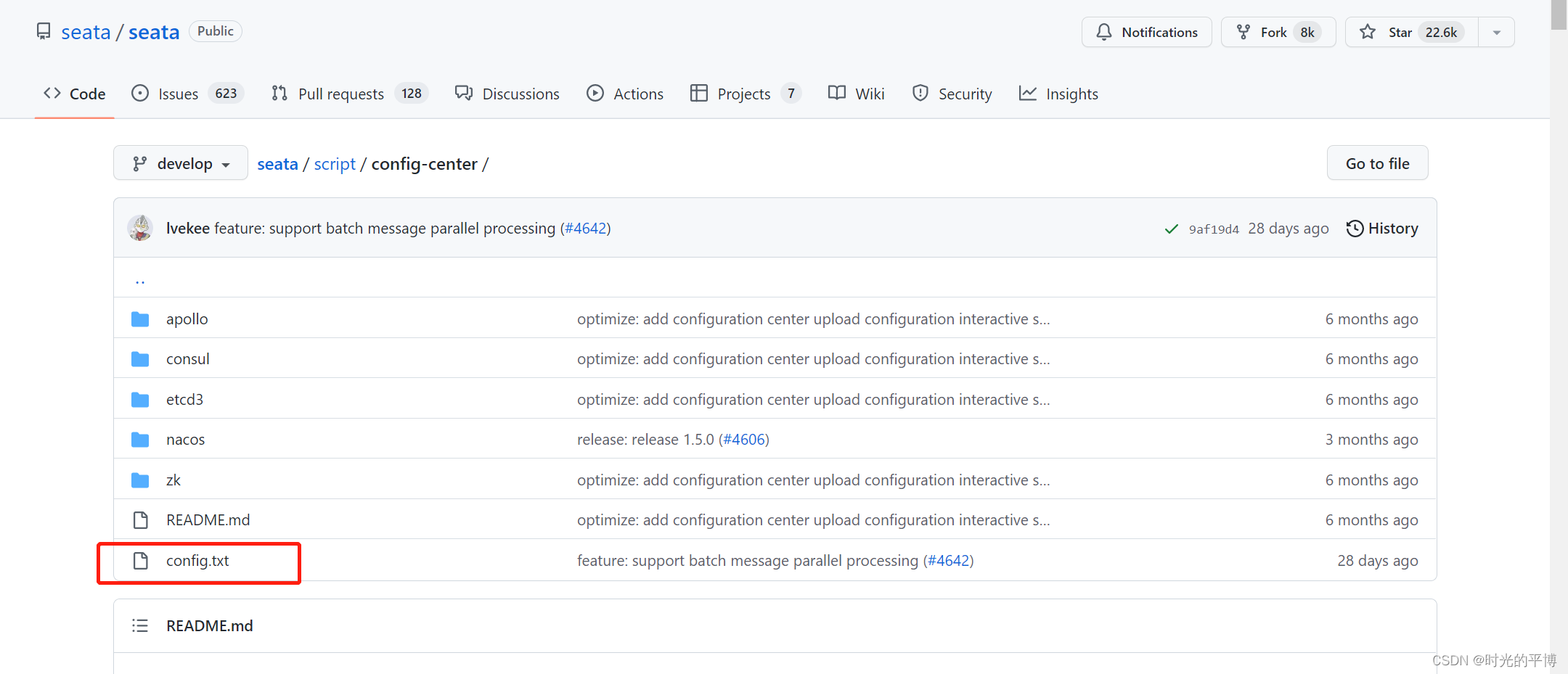This screenshot has width=1568, height=674.
Task: Open the Actions tab
Action: pos(625,94)
